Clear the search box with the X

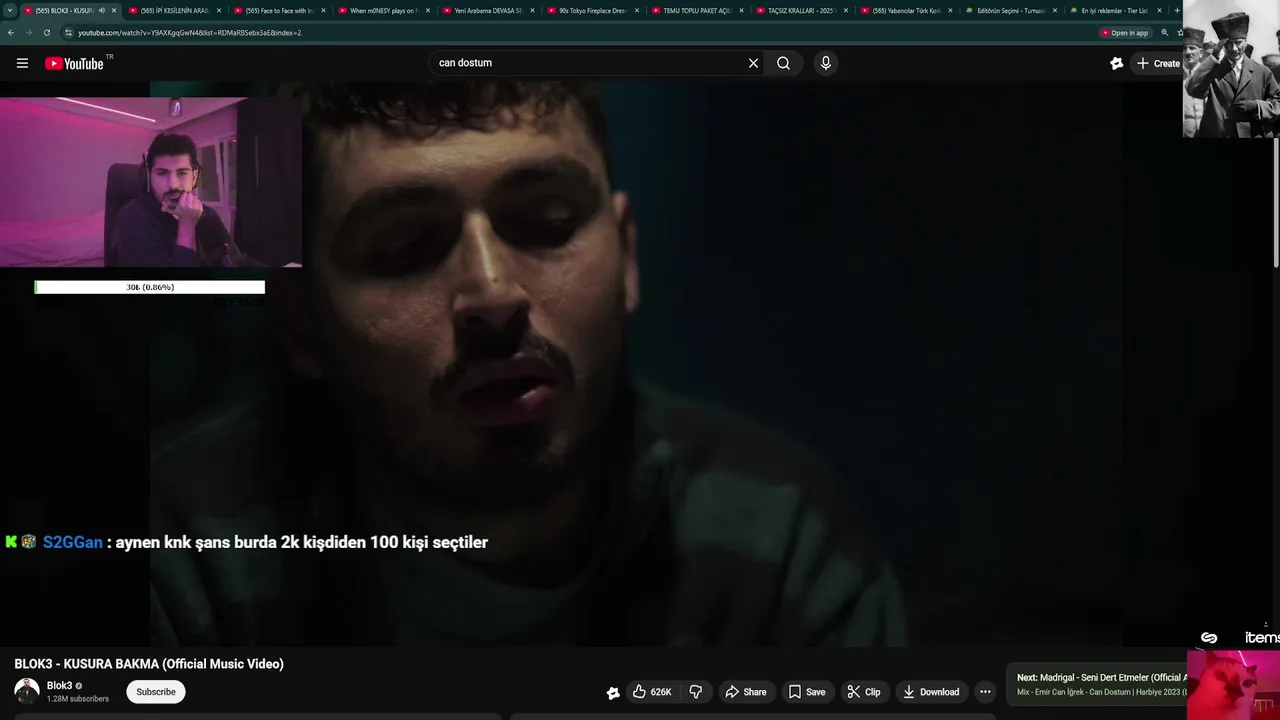(753, 63)
